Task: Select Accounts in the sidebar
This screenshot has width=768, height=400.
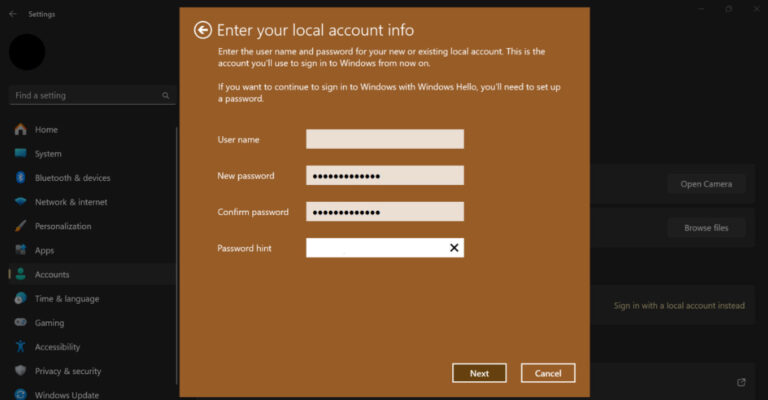Action: point(93,274)
